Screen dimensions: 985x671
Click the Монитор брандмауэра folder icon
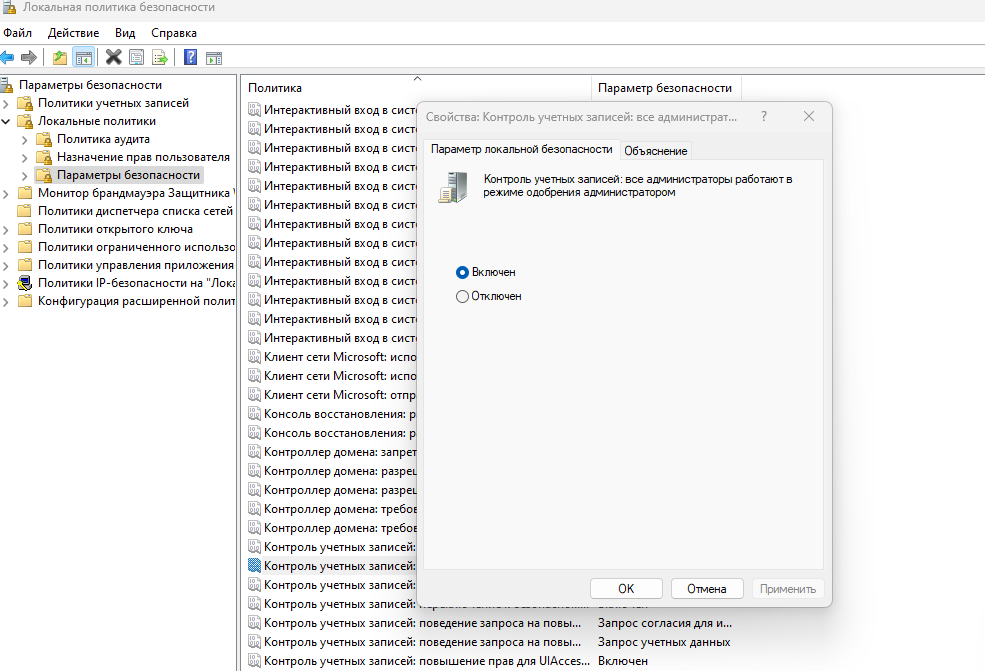25,193
